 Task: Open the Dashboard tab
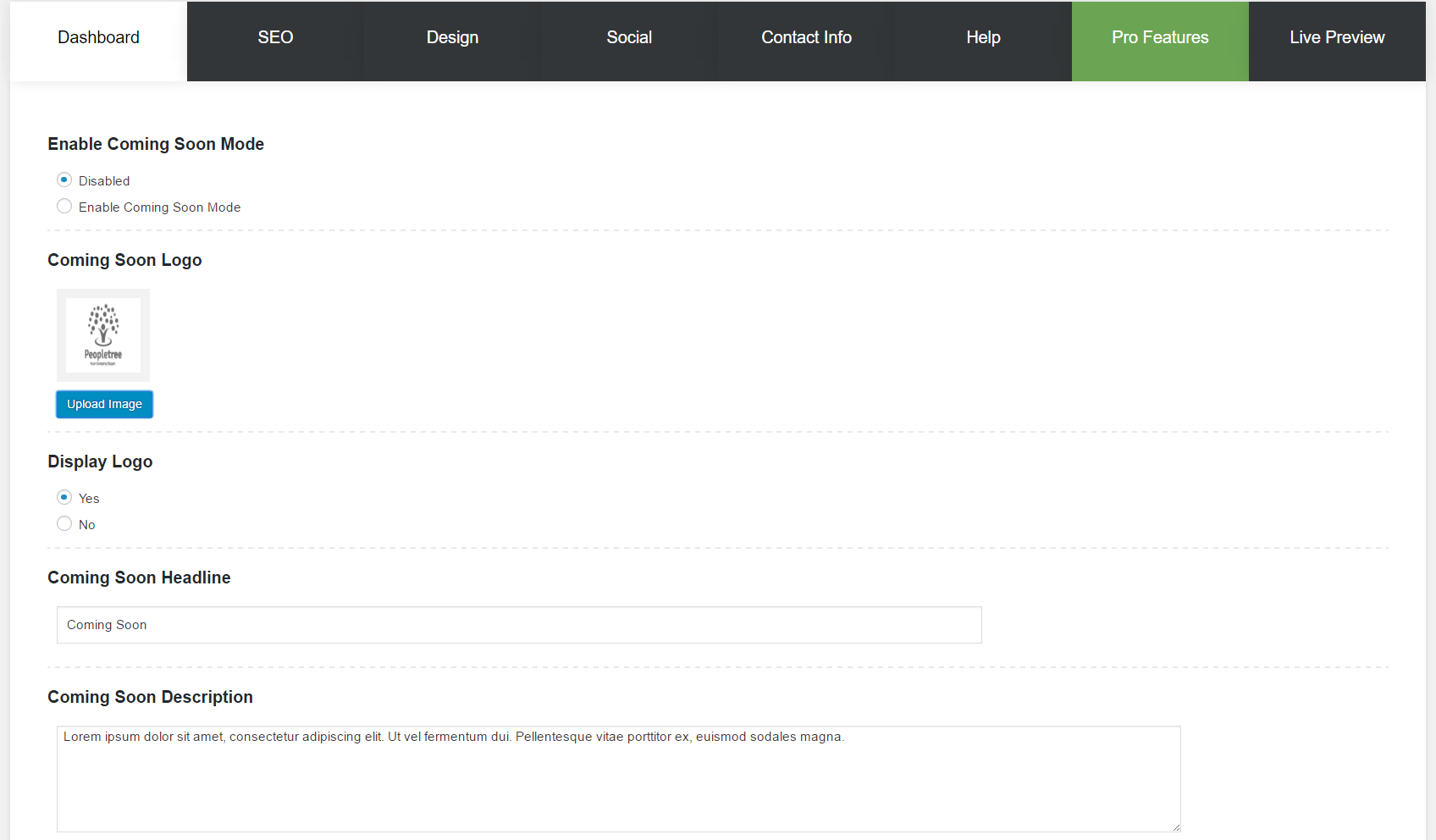click(98, 41)
